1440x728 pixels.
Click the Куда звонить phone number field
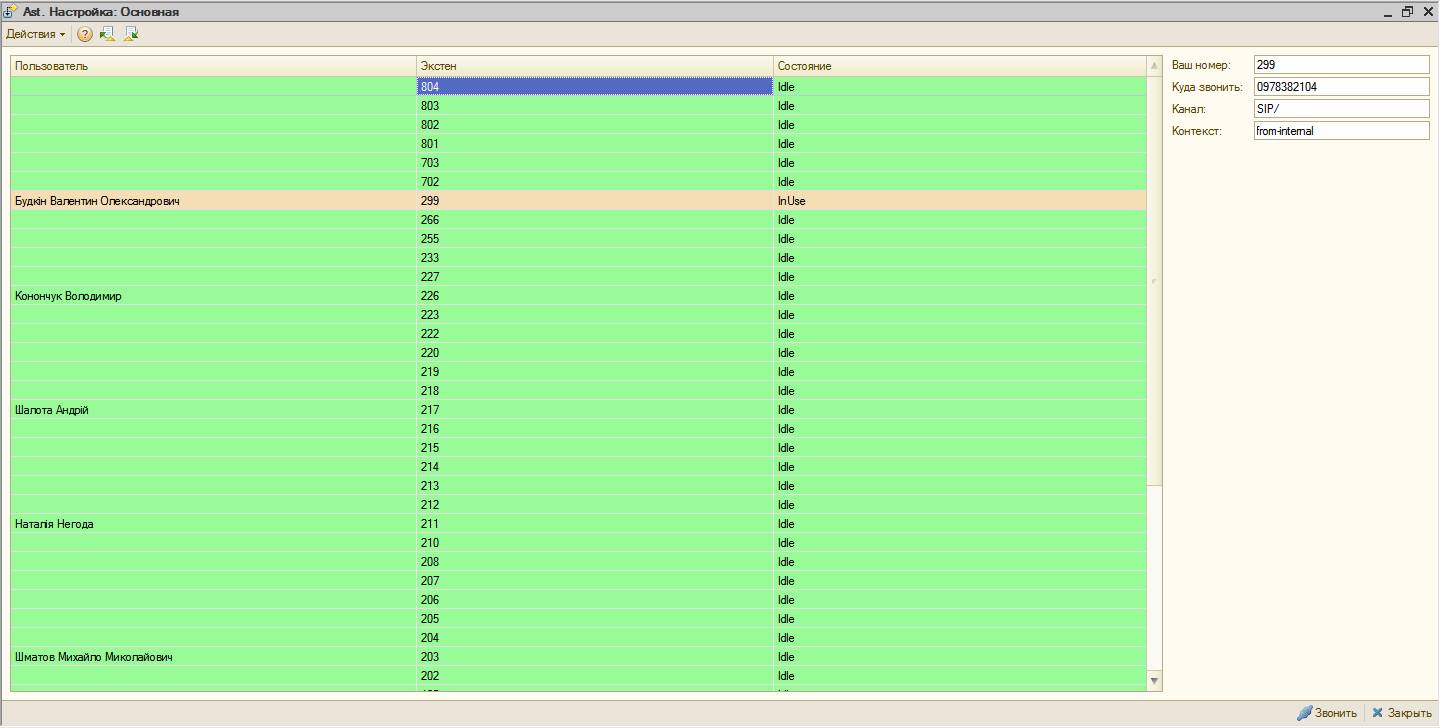pyautogui.click(x=1342, y=87)
